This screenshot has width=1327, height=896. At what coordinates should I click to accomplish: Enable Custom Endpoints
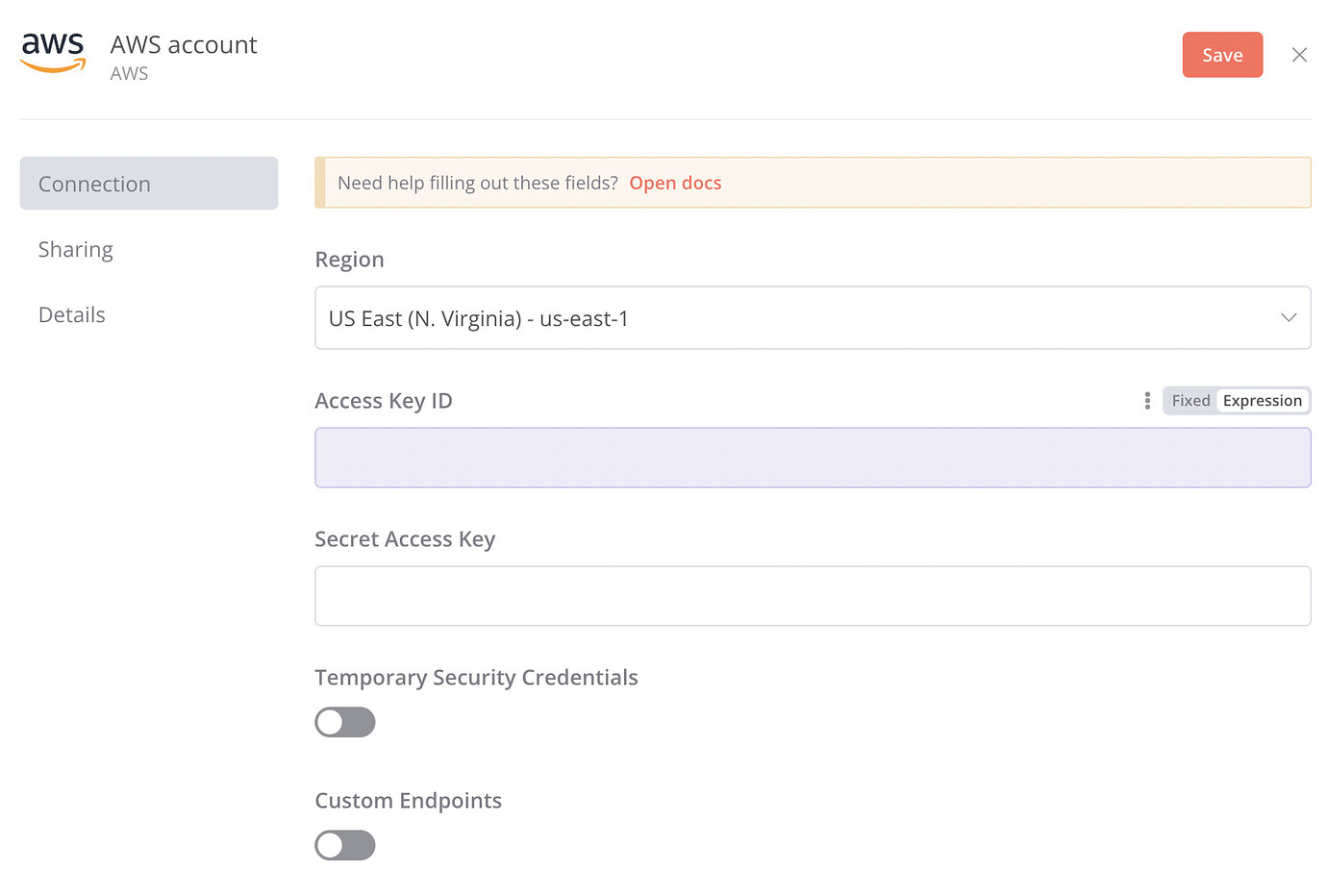pos(344,845)
